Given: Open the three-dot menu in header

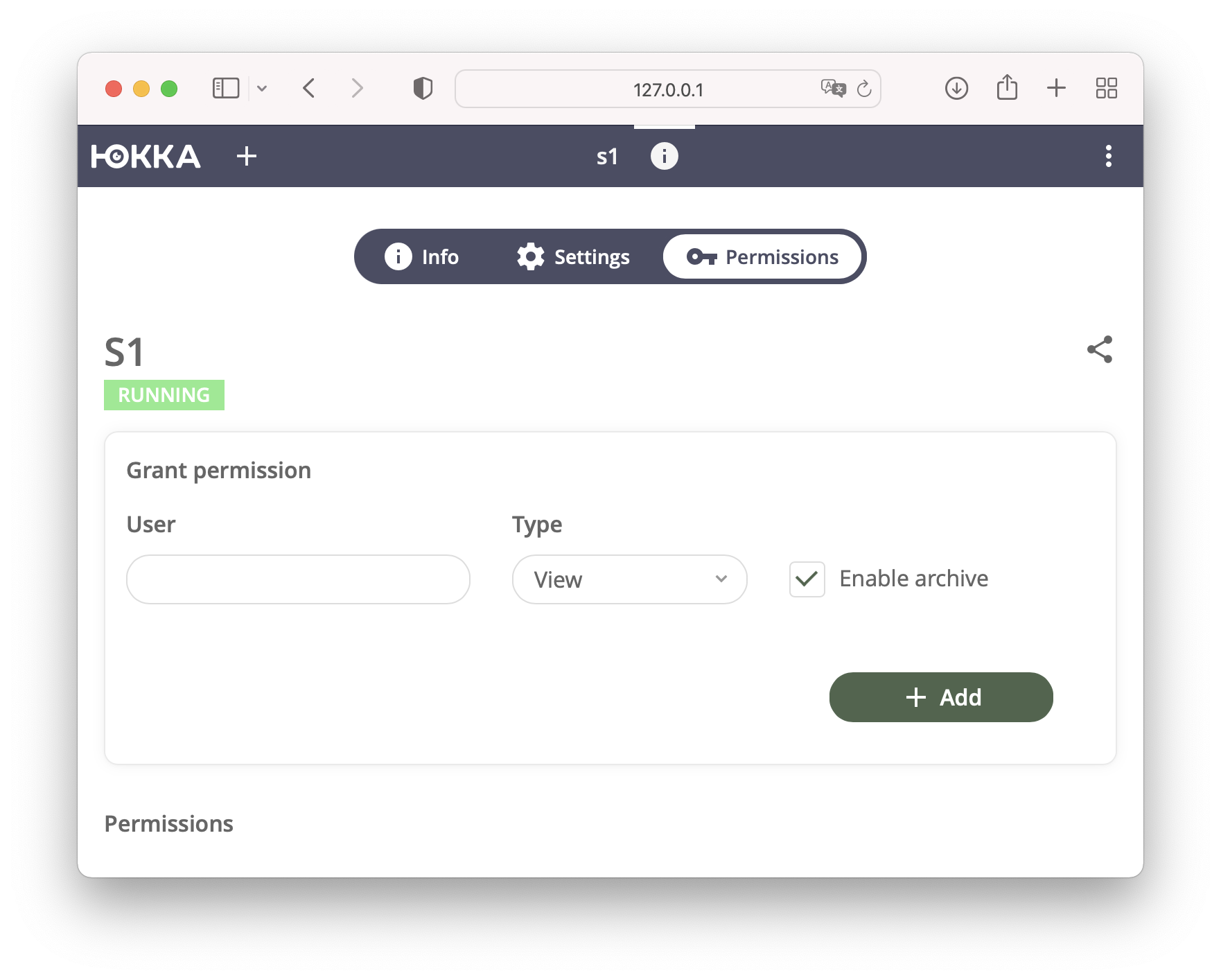Looking at the screenshot, I should tap(1108, 156).
